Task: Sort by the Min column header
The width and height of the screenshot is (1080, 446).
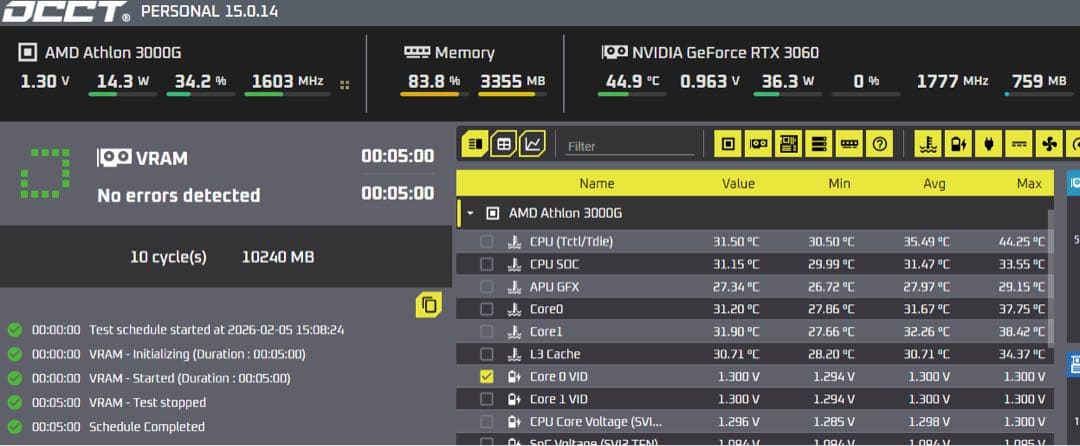Action: [x=839, y=184]
